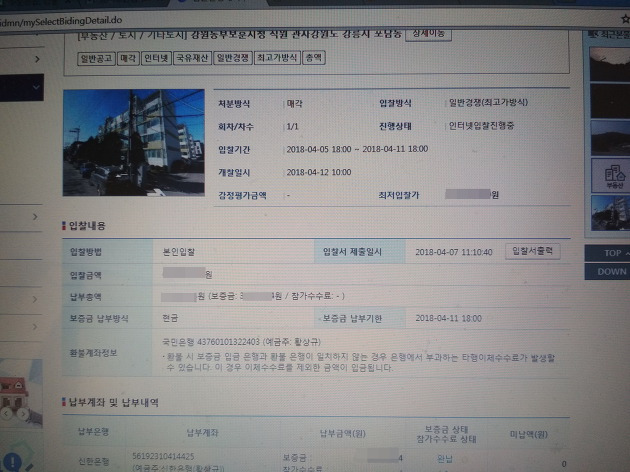Jump to page top with TOP button

(610, 253)
